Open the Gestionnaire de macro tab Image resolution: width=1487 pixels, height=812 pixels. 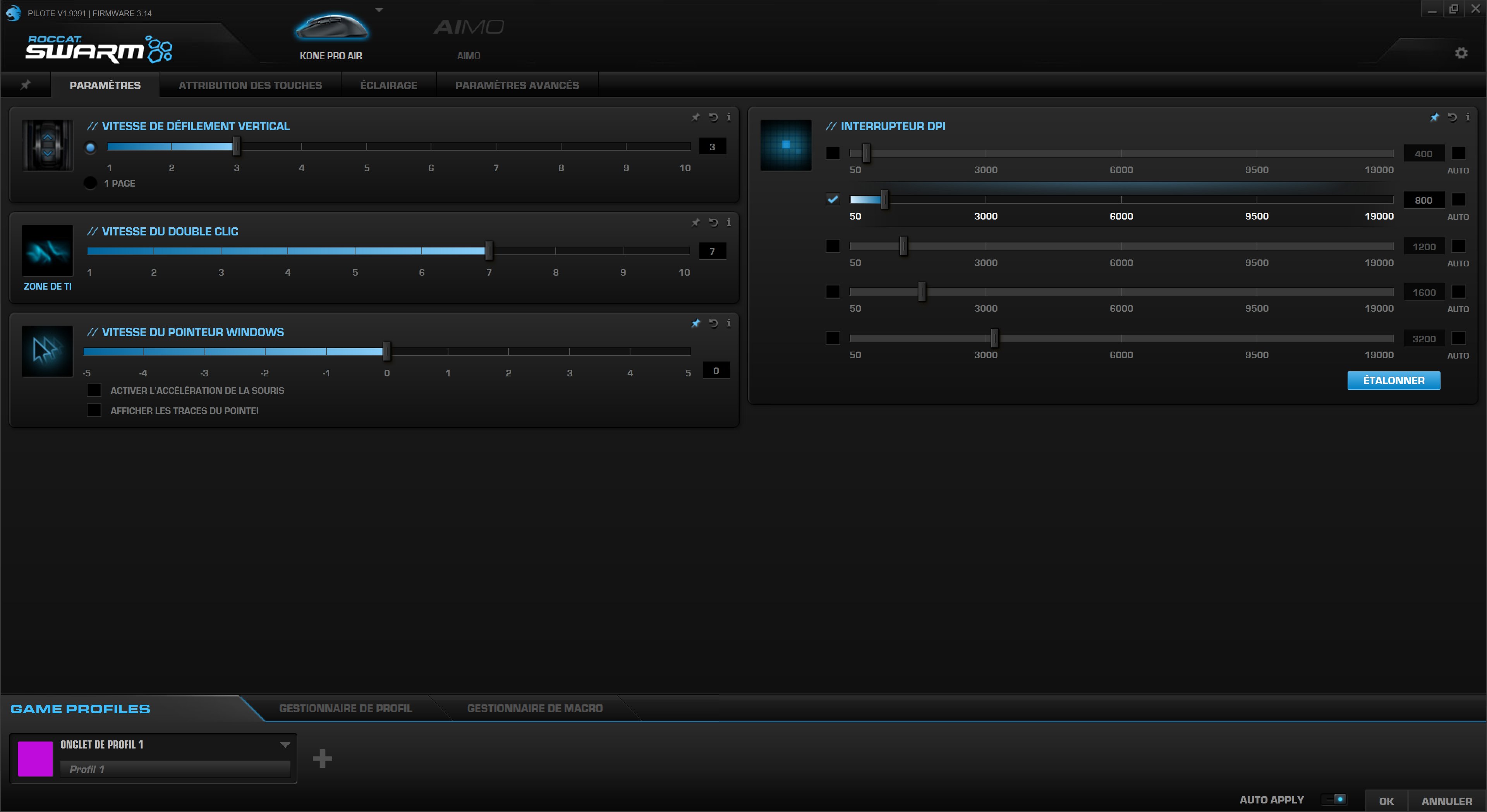(534, 708)
